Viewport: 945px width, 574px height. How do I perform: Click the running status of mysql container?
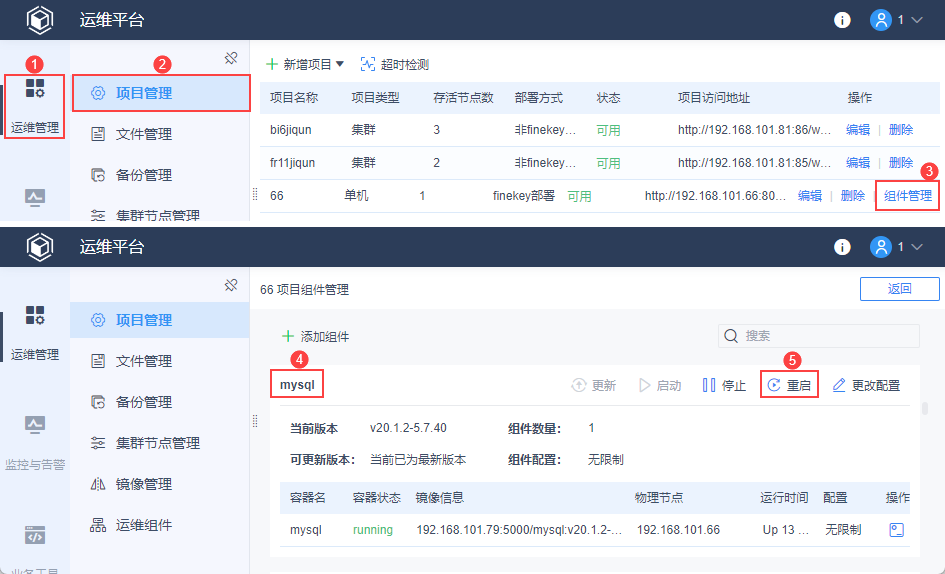(372, 530)
